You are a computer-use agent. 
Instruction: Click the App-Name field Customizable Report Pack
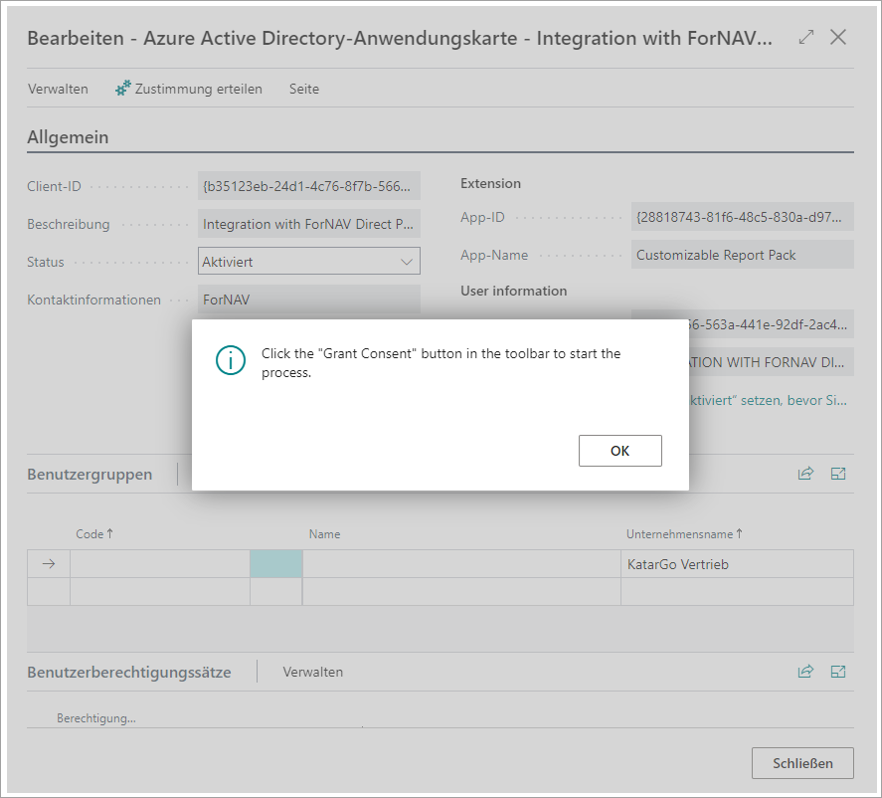coord(742,255)
